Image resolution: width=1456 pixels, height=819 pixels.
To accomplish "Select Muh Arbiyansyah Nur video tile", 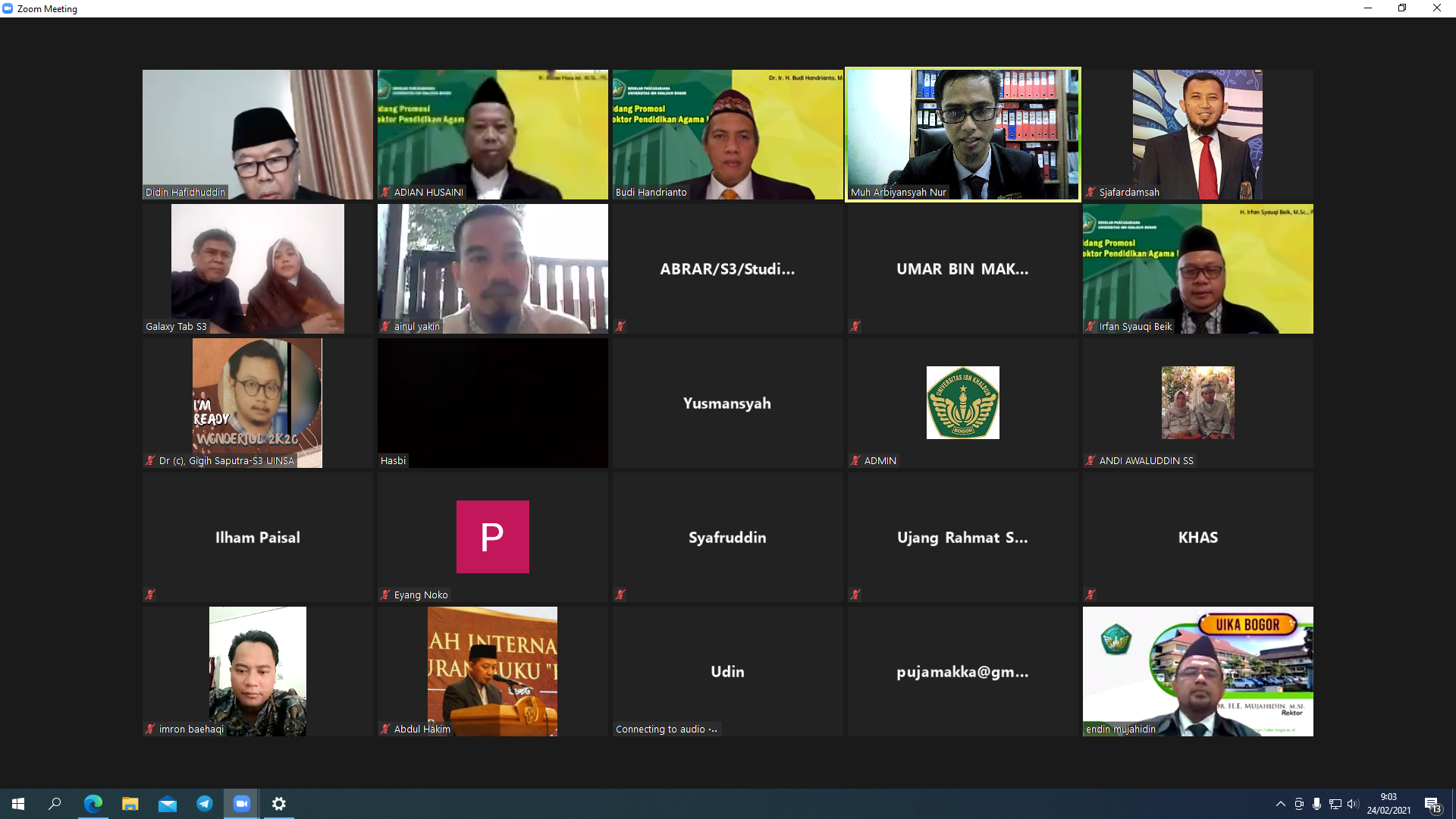I will pos(962,134).
